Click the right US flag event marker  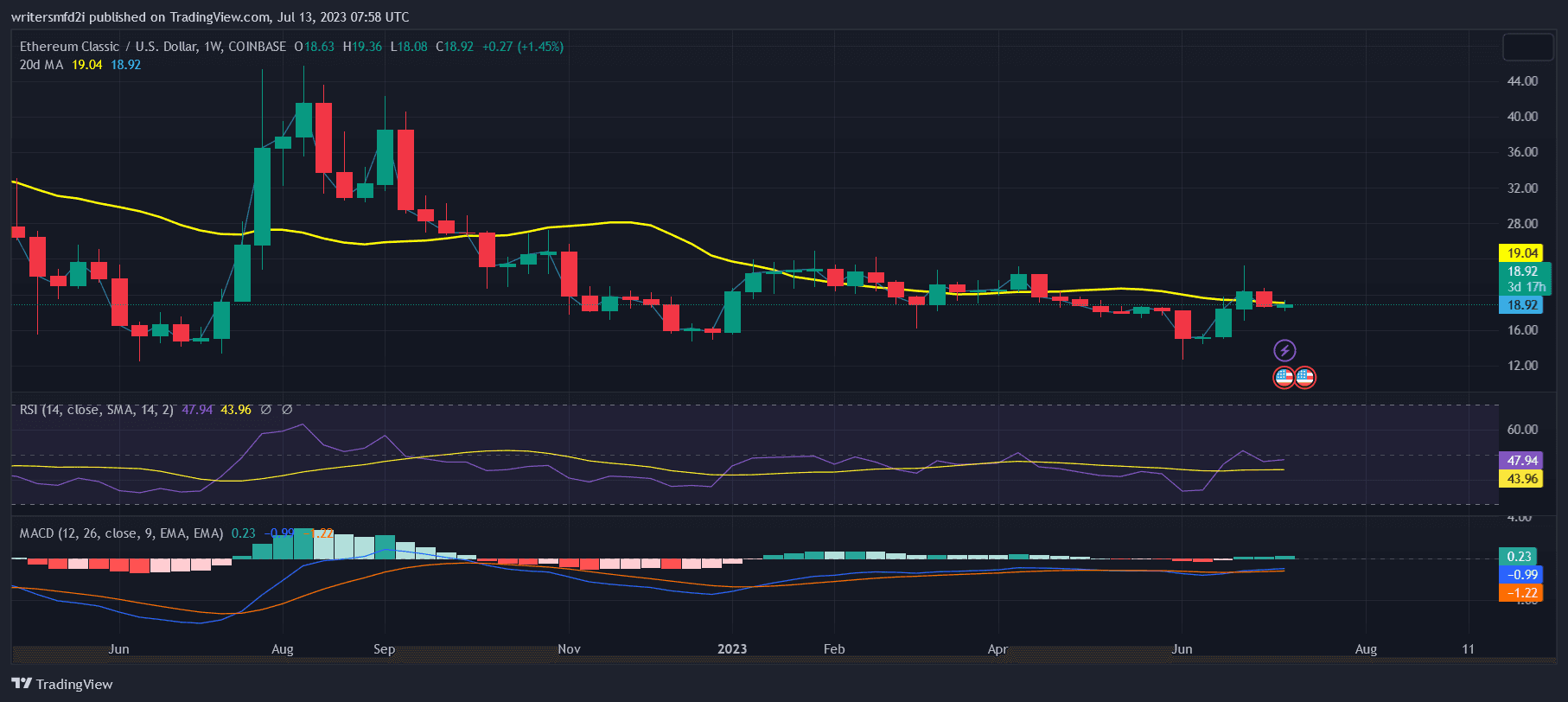(x=1304, y=377)
